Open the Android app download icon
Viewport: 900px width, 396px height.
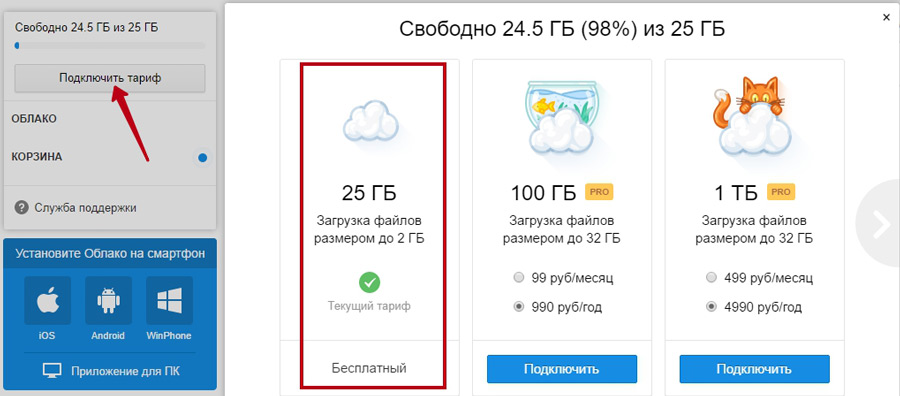(108, 301)
